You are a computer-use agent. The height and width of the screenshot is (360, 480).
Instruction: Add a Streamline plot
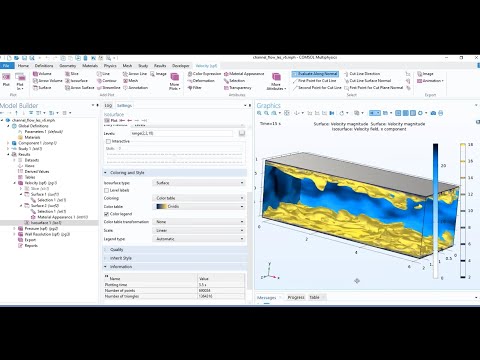[109, 88]
